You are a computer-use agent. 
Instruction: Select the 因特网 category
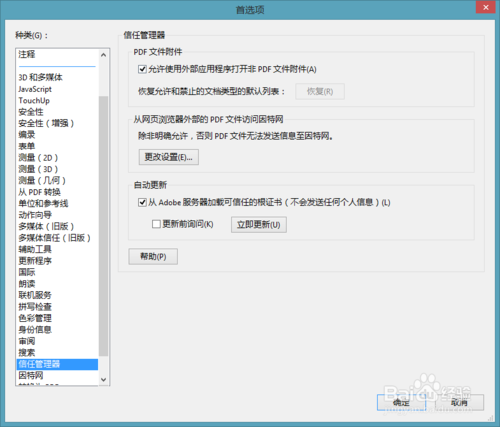[57, 375]
